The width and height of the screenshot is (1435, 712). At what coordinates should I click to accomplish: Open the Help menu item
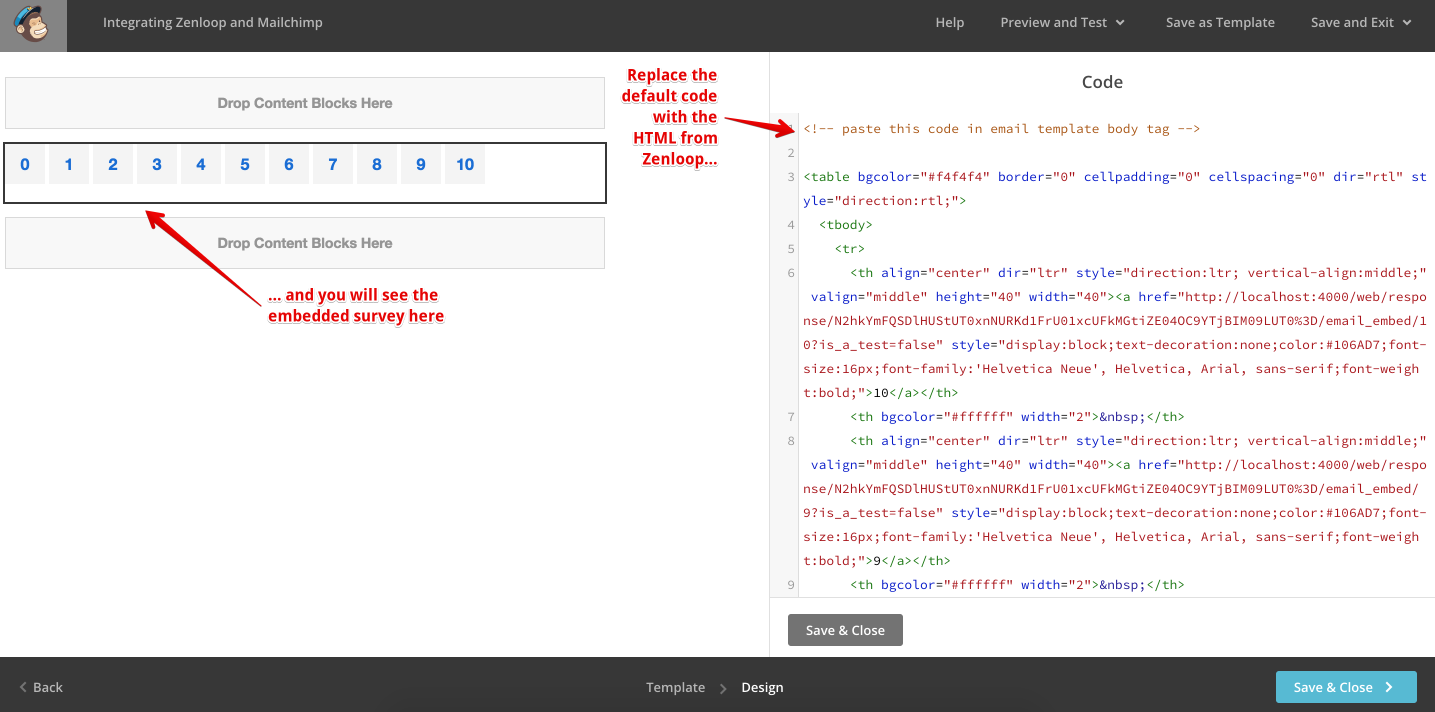[950, 22]
